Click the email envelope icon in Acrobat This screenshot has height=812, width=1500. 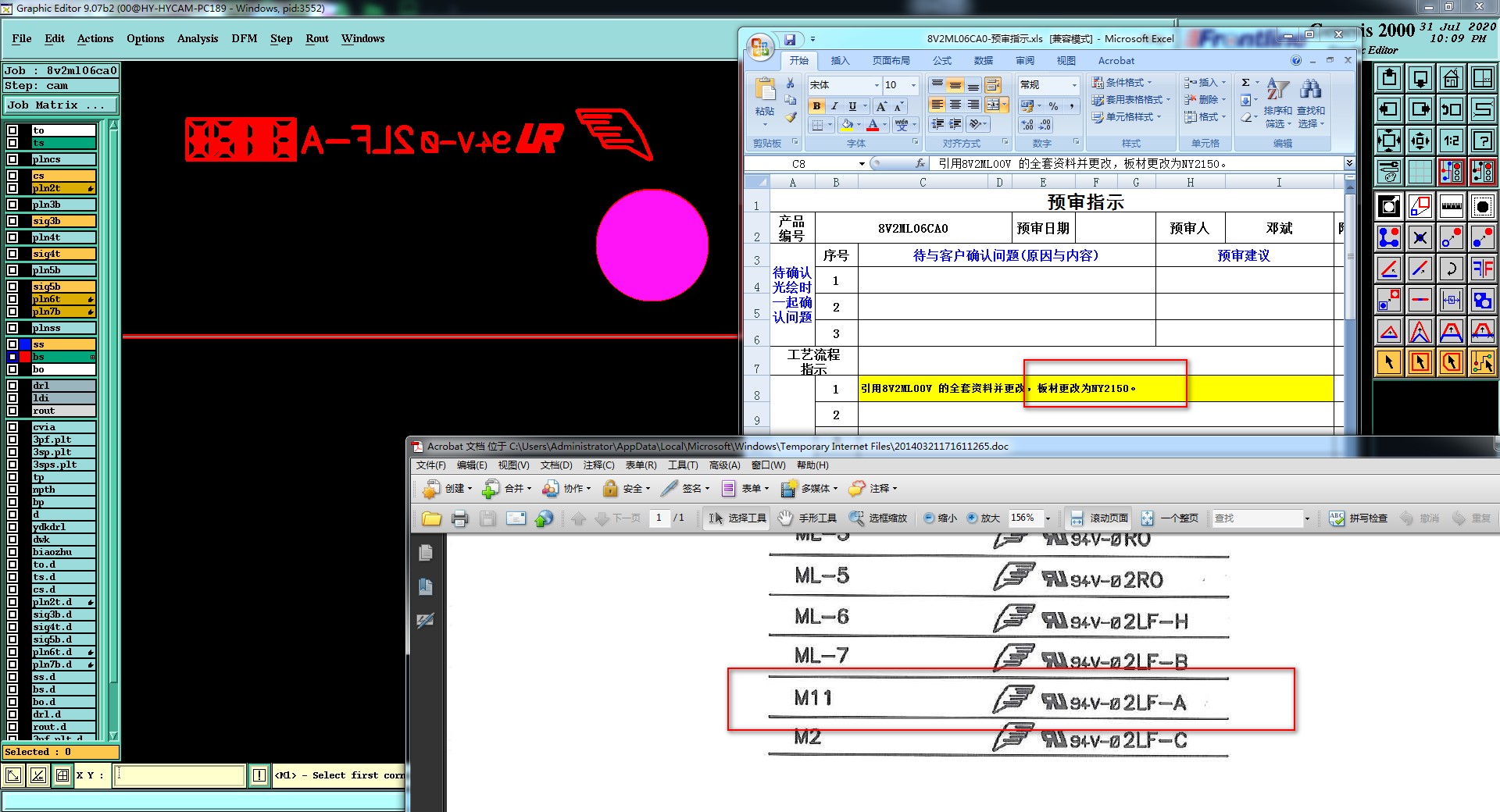(516, 518)
